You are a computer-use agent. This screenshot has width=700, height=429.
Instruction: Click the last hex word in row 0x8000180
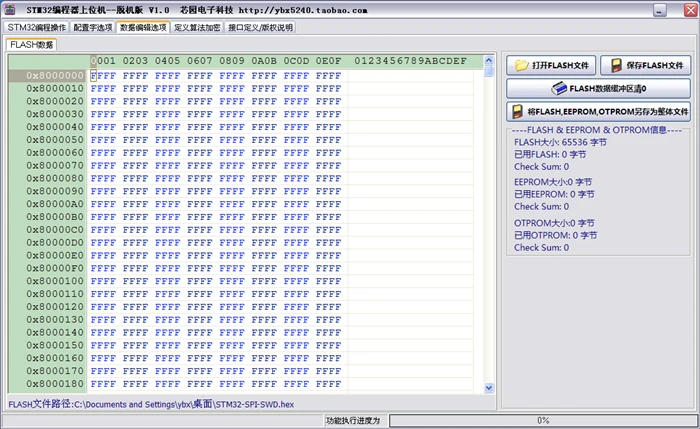[328, 383]
